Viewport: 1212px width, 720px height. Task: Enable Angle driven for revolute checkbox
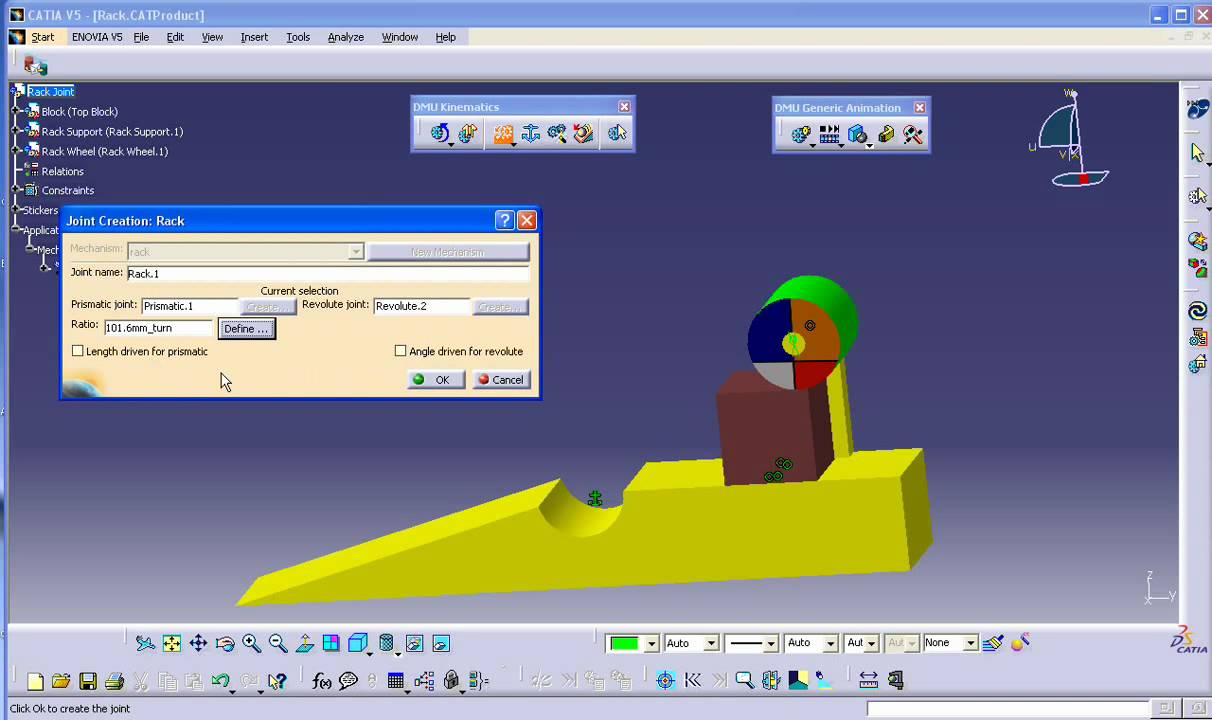click(x=401, y=351)
